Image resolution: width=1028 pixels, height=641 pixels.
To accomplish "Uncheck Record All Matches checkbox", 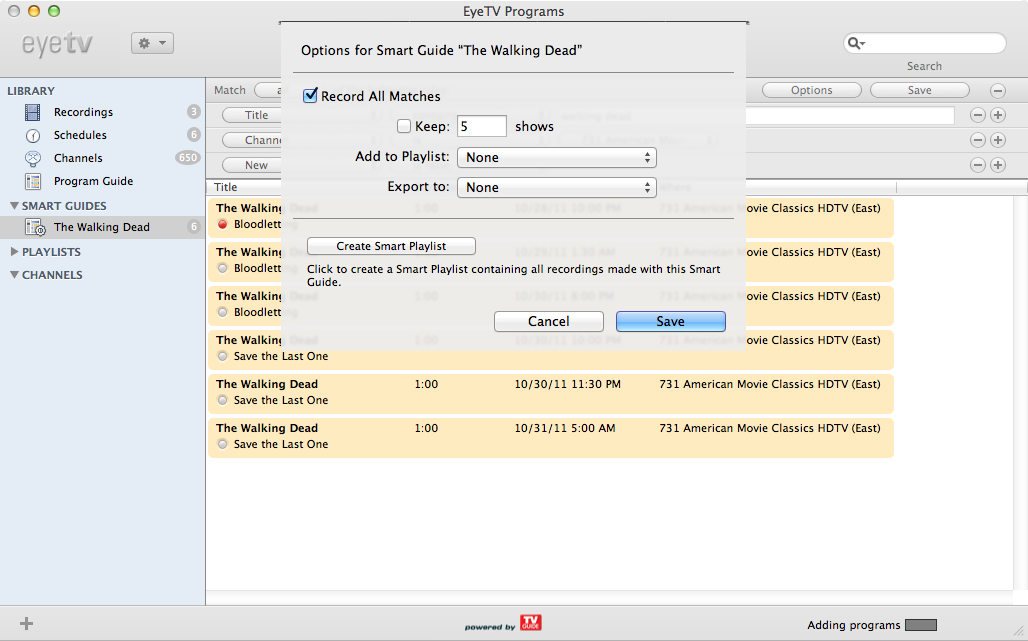I will (311, 96).
